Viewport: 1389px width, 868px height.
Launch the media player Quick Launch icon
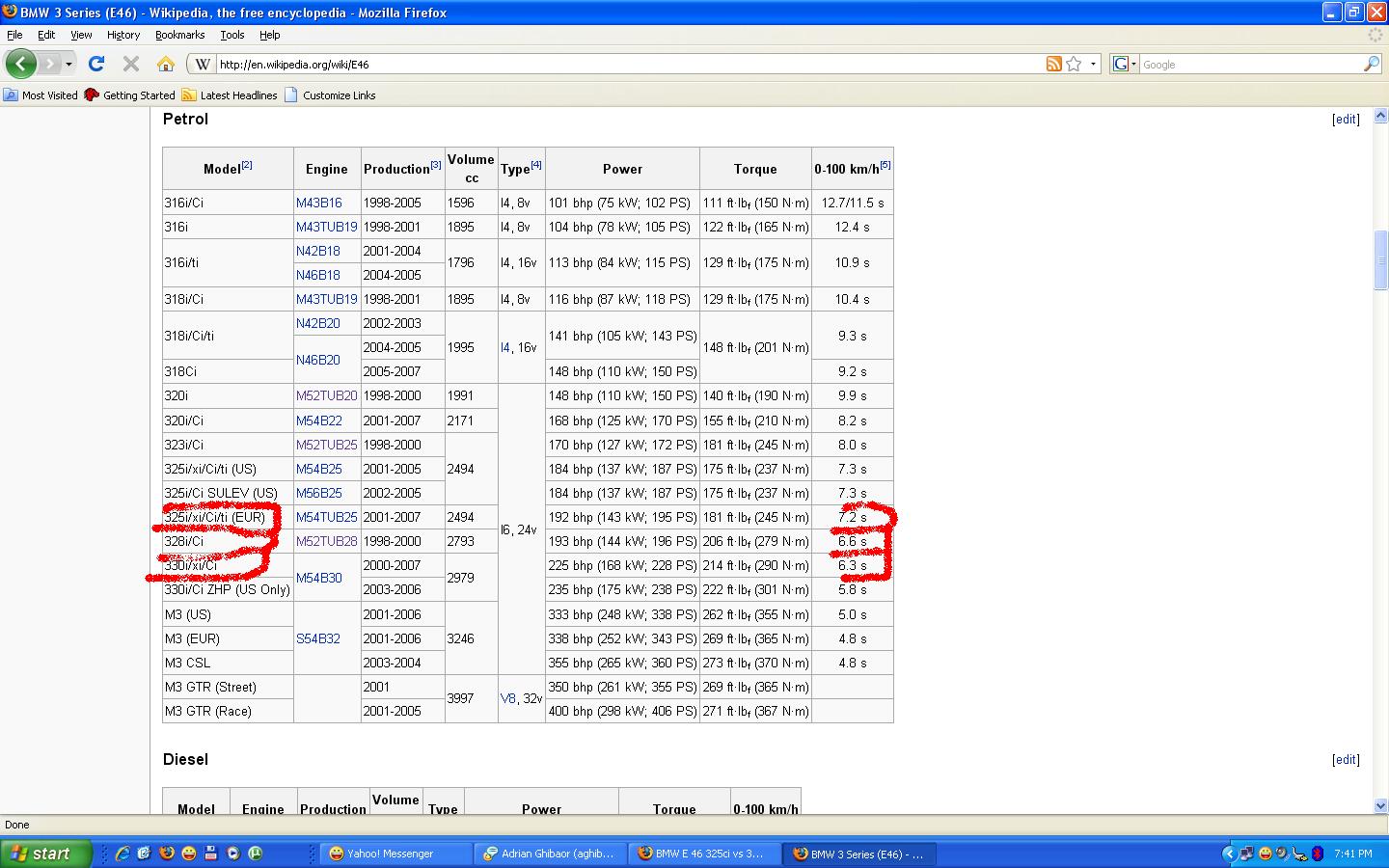tap(233, 854)
